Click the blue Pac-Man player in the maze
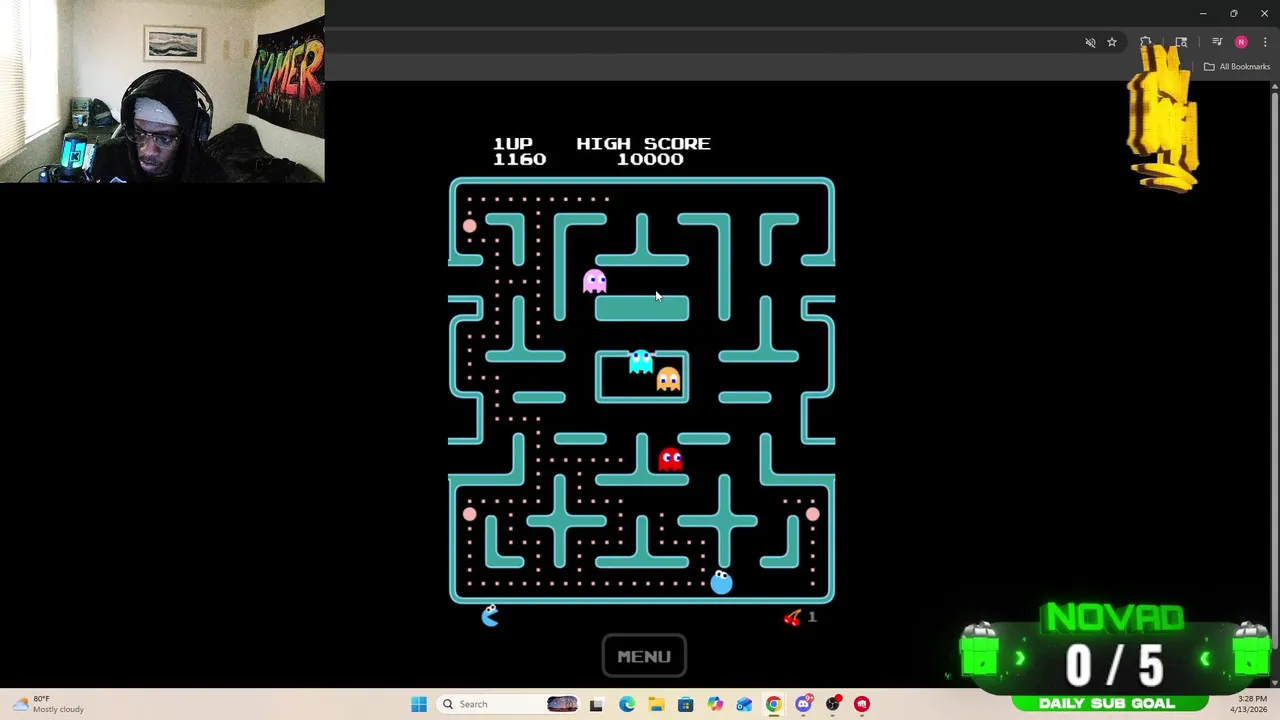1280x720 pixels. coord(721,582)
